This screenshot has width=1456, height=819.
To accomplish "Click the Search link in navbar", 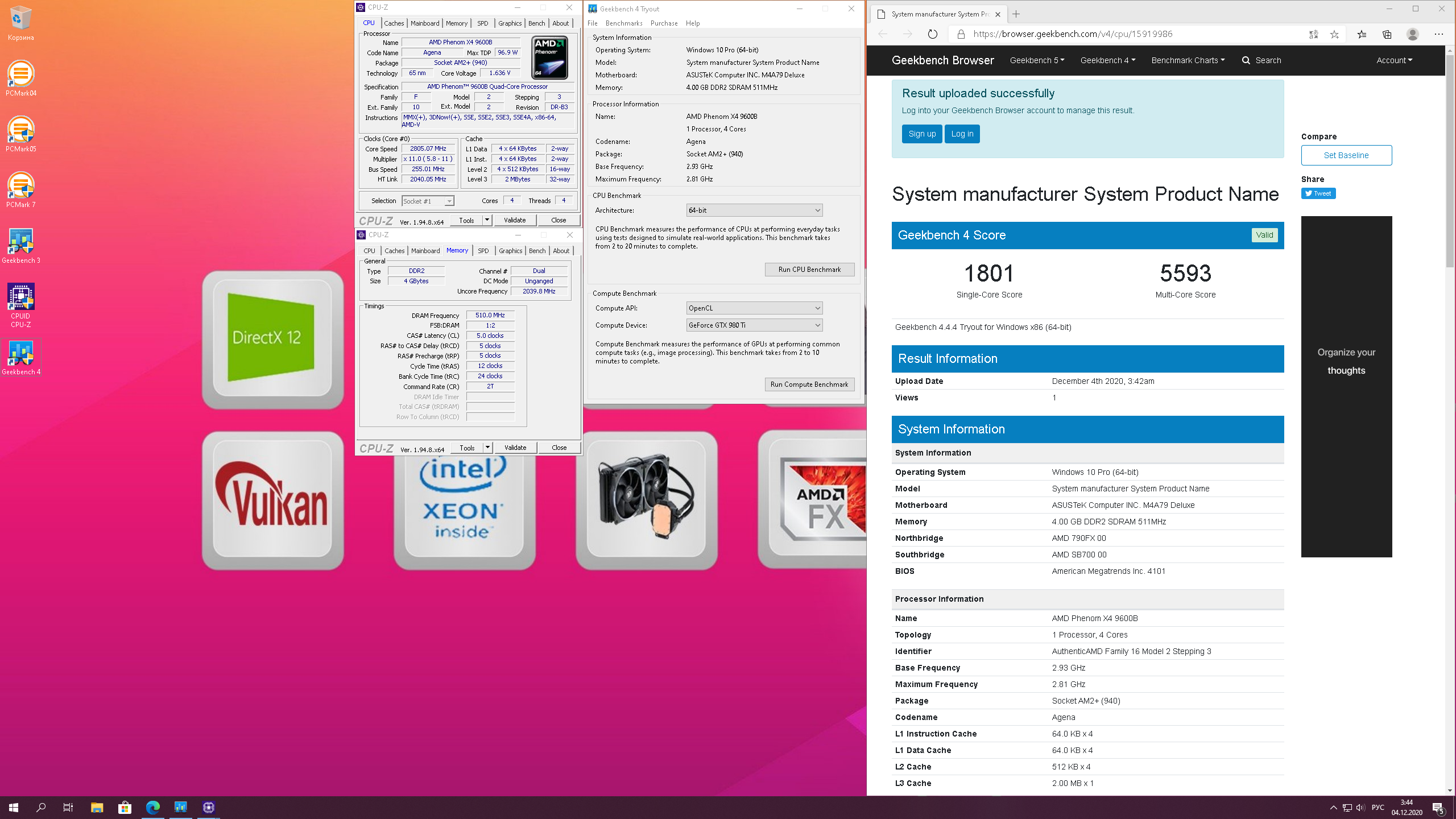I will (1262, 60).
